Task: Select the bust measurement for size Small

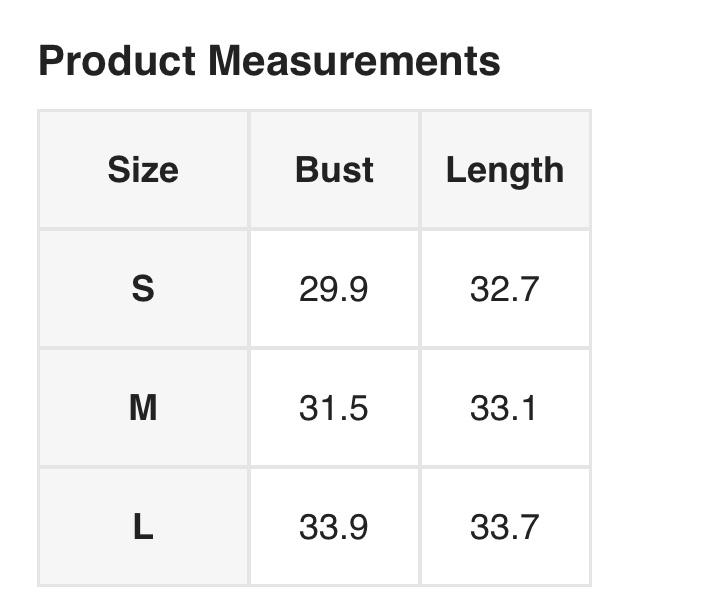Action: tap(334, 289)
